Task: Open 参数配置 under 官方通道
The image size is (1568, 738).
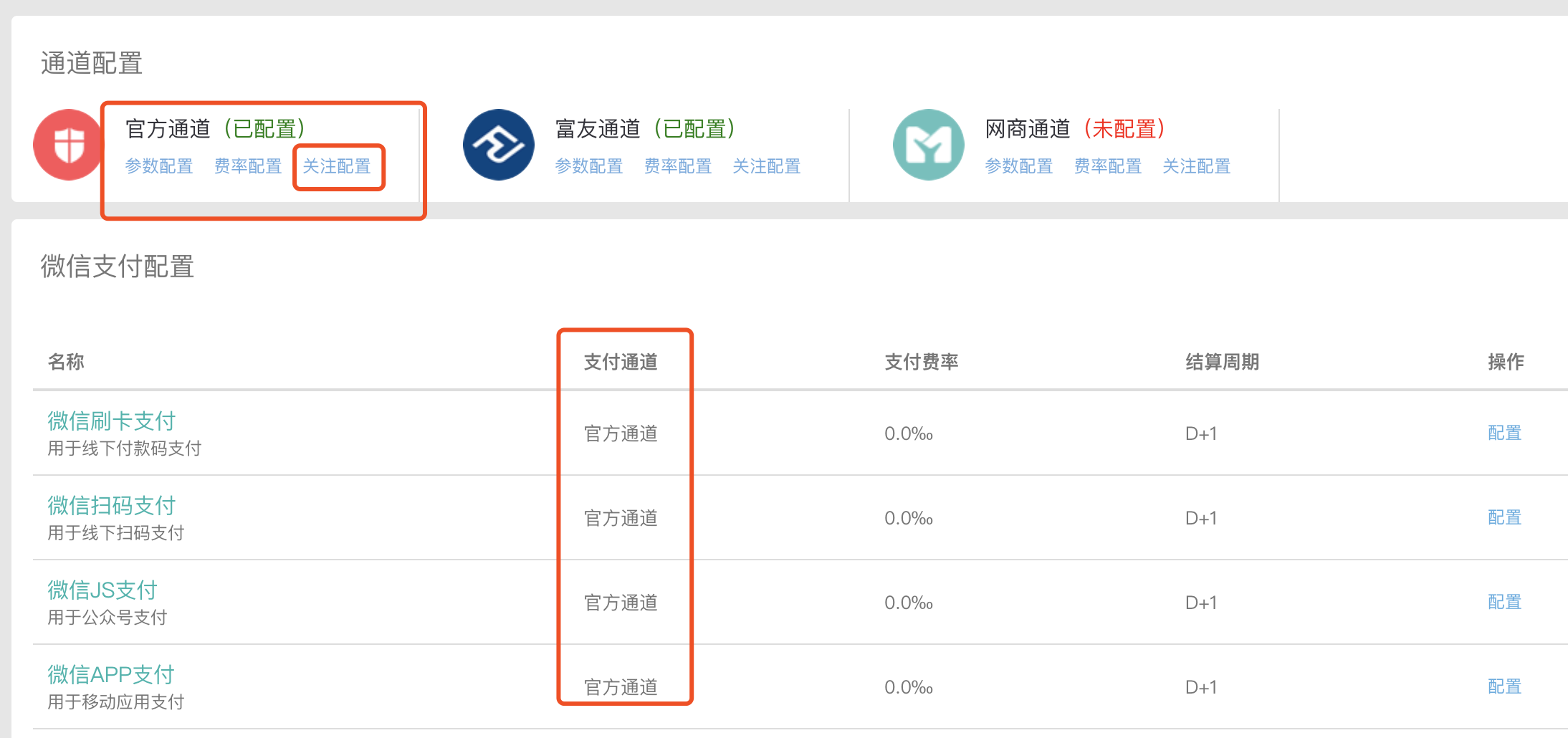Action: coord(159,166)
